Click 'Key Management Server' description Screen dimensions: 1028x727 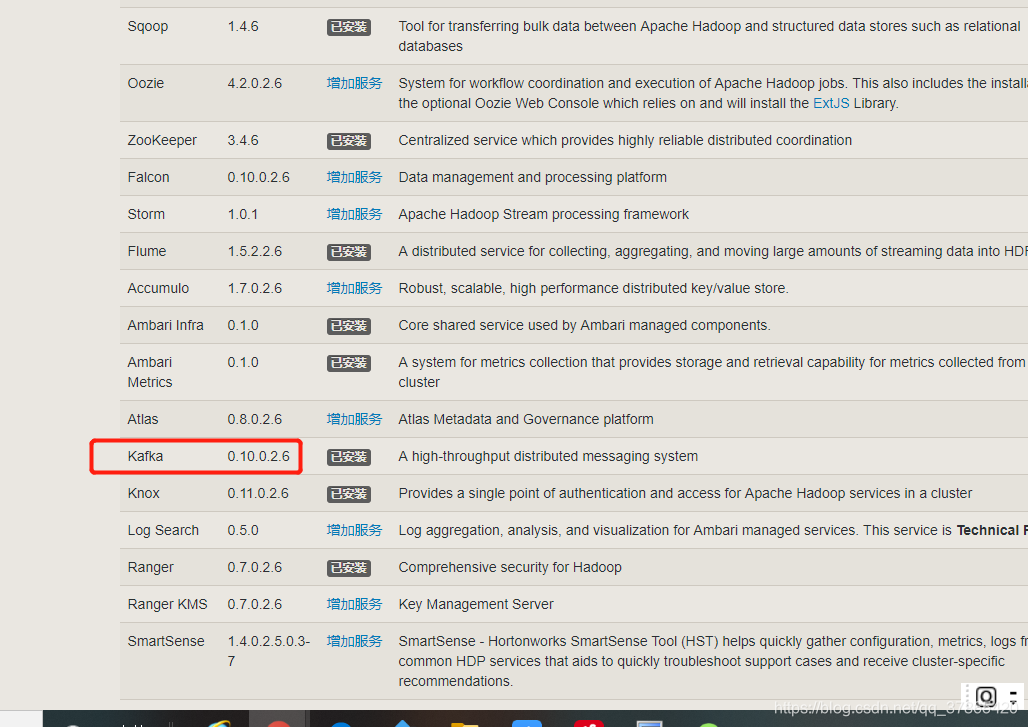[476, 604]
